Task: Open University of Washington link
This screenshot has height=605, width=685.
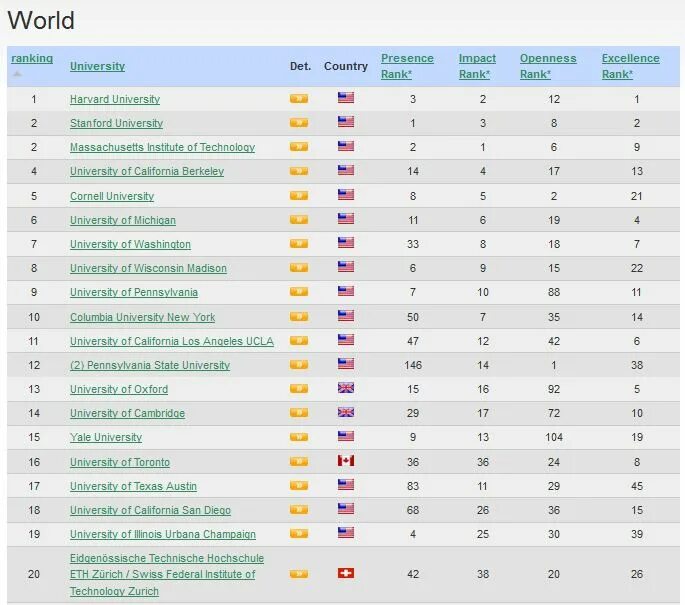Action: [x=130, y=244]
